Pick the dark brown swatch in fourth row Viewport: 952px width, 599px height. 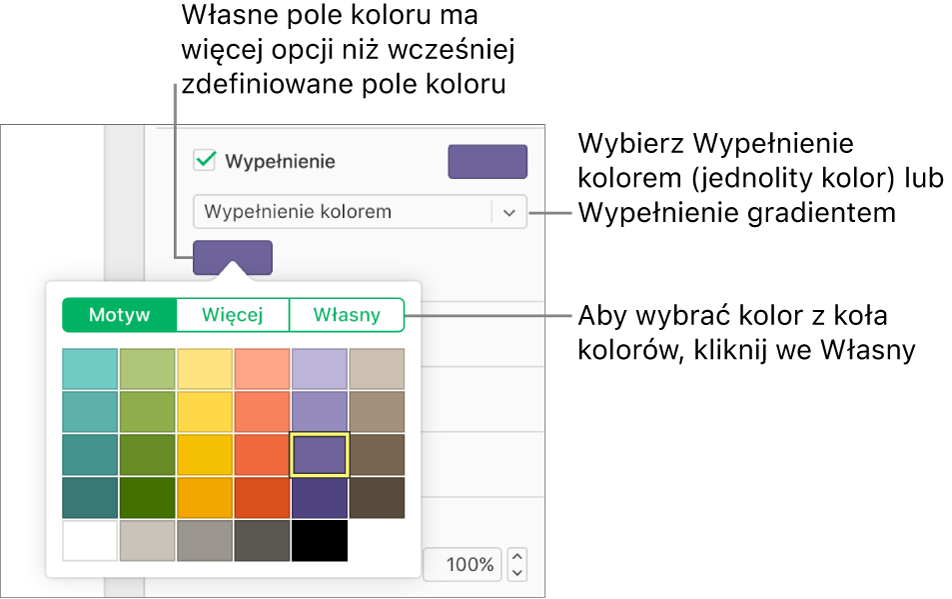tap(377, 498)
